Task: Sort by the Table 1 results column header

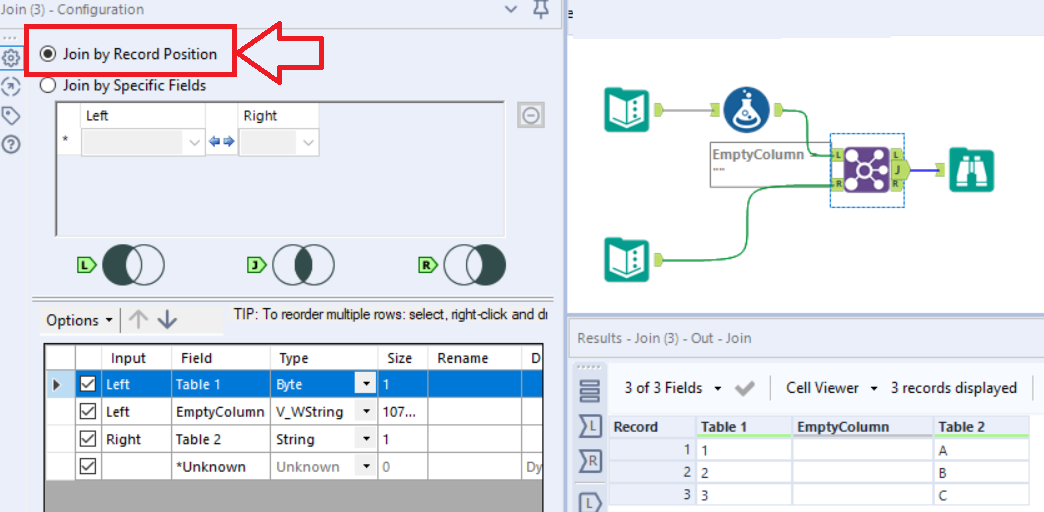Action: (744, 427)
